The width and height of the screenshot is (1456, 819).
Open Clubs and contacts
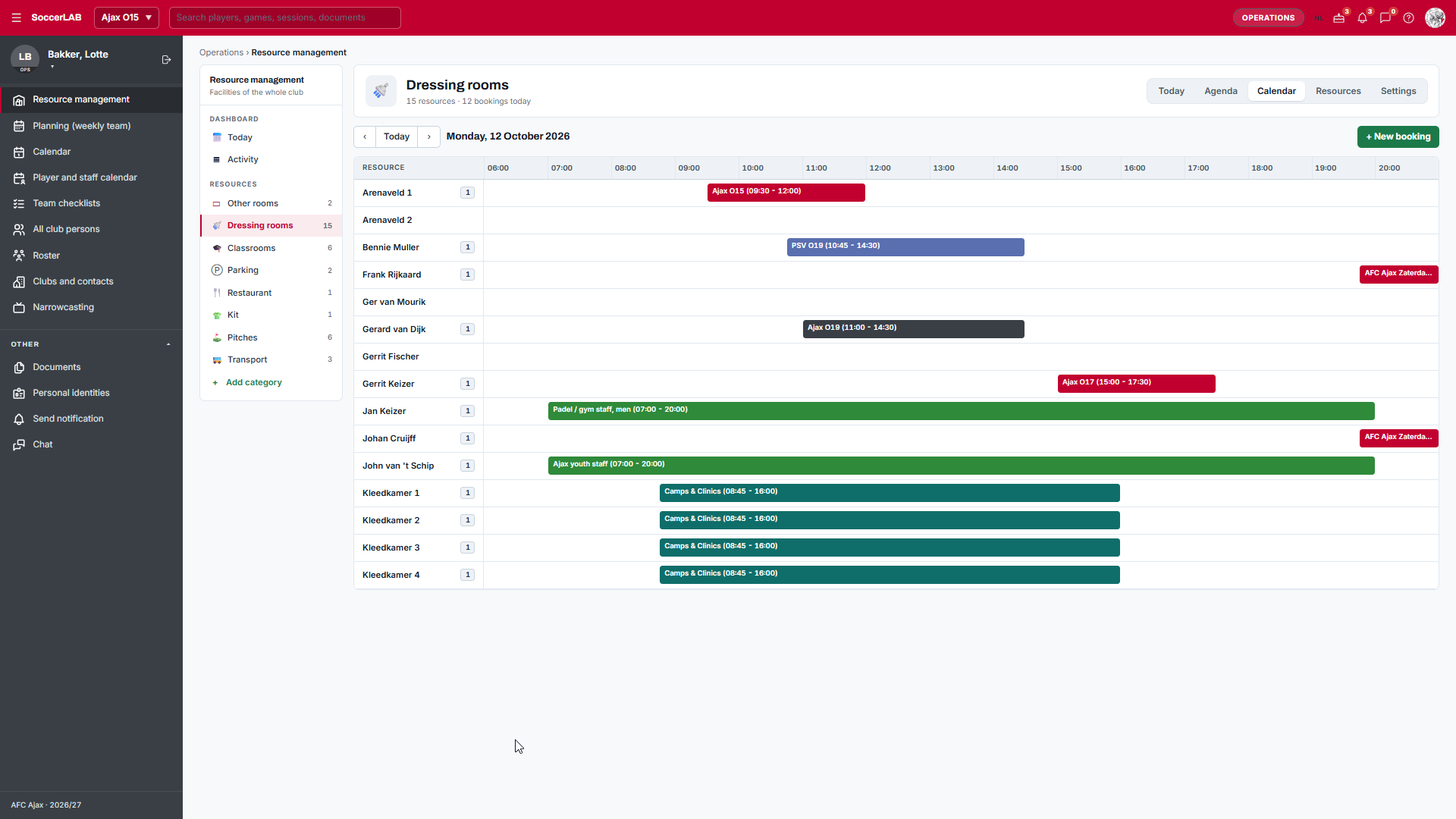(91, 281)
